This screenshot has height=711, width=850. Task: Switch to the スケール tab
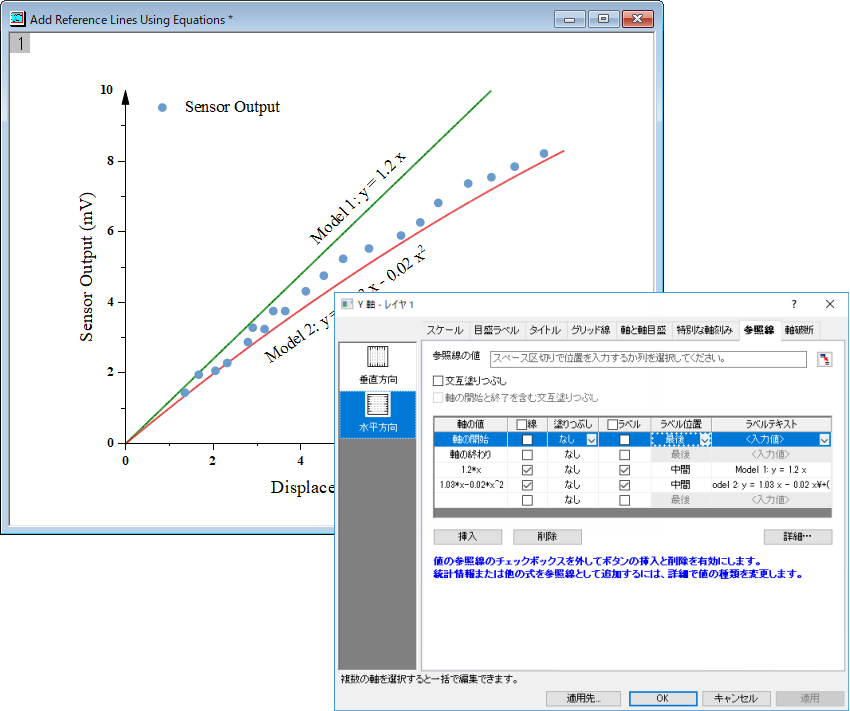click(445, 330)
